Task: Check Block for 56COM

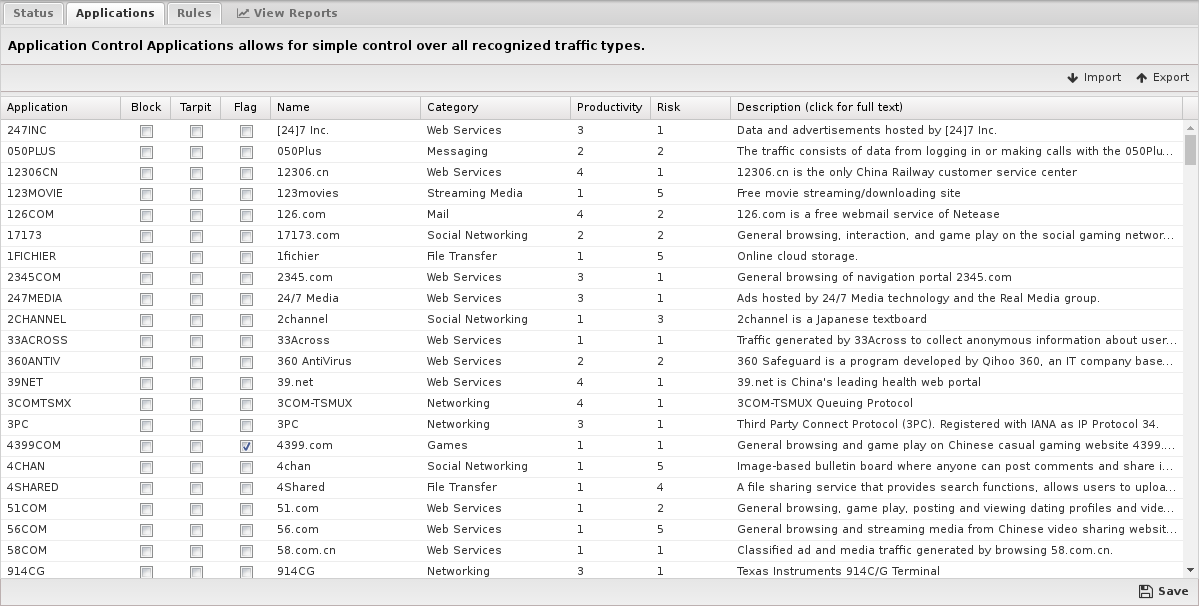Action: tap(146, 530)
